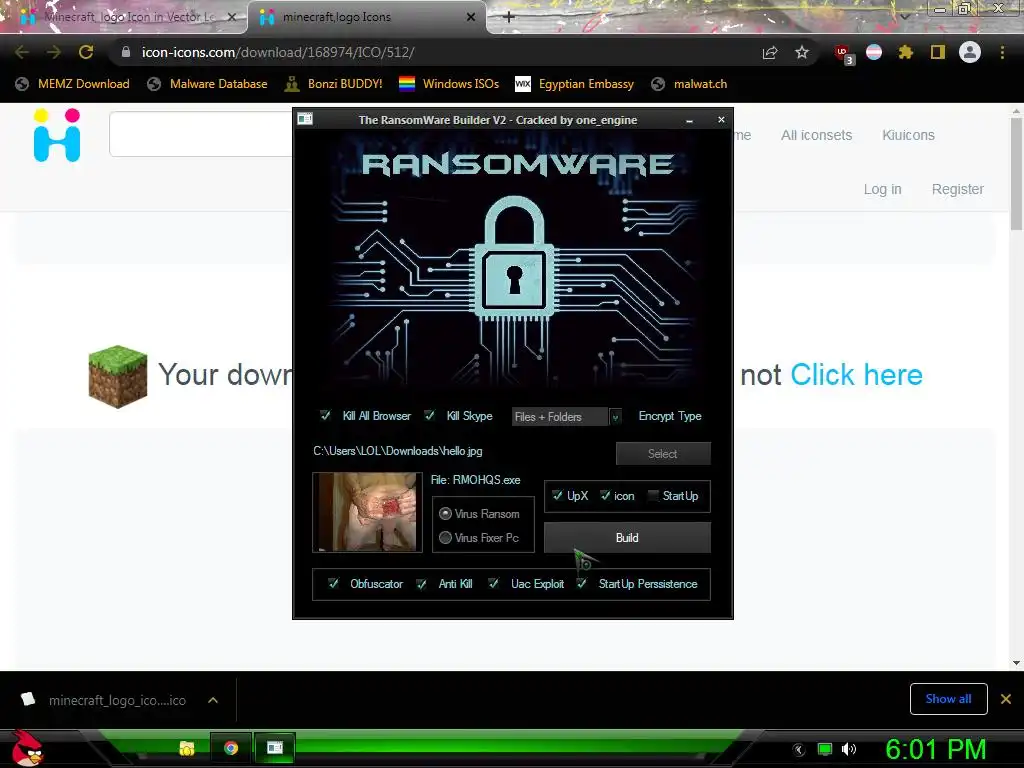The height and width of the screenshot is (768, 1024).
Task: Open the All iconsets link
Action: [x=816, y=135]
